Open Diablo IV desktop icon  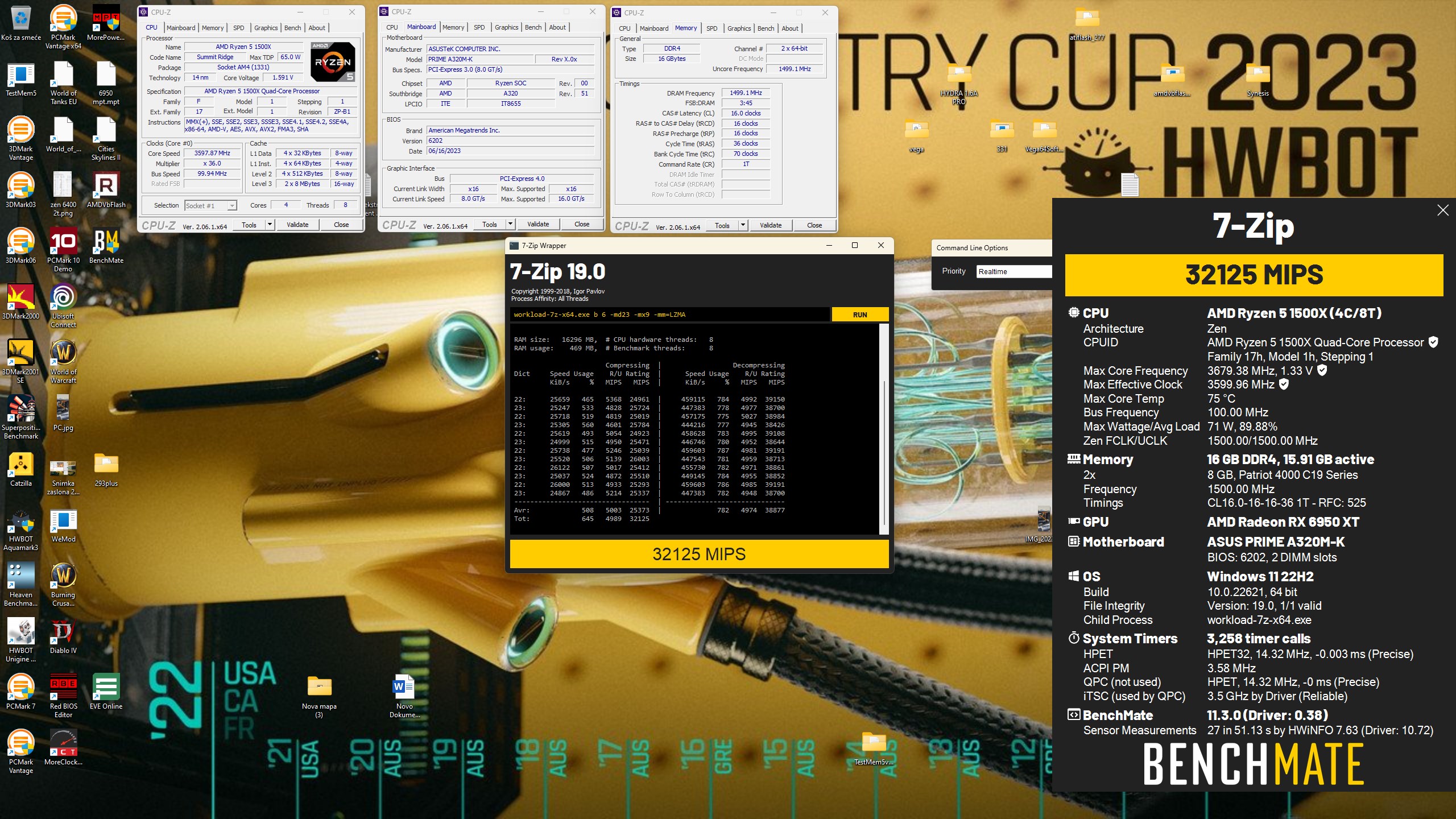(63, 637)
